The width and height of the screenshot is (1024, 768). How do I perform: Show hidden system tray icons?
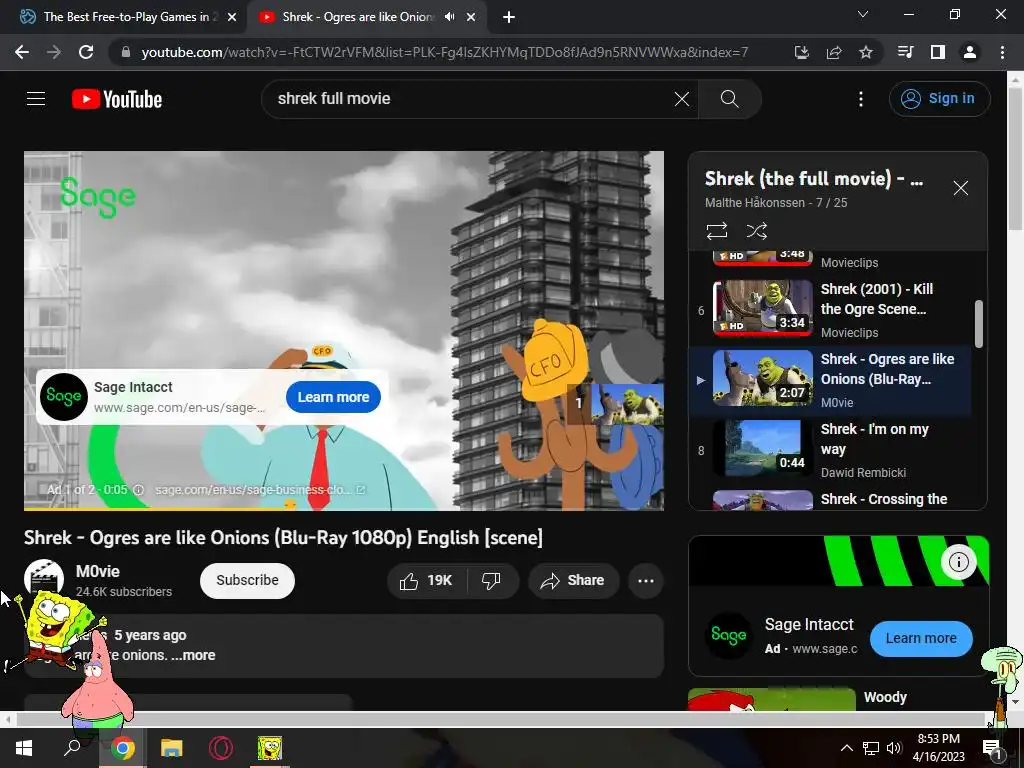coord(846,748)
